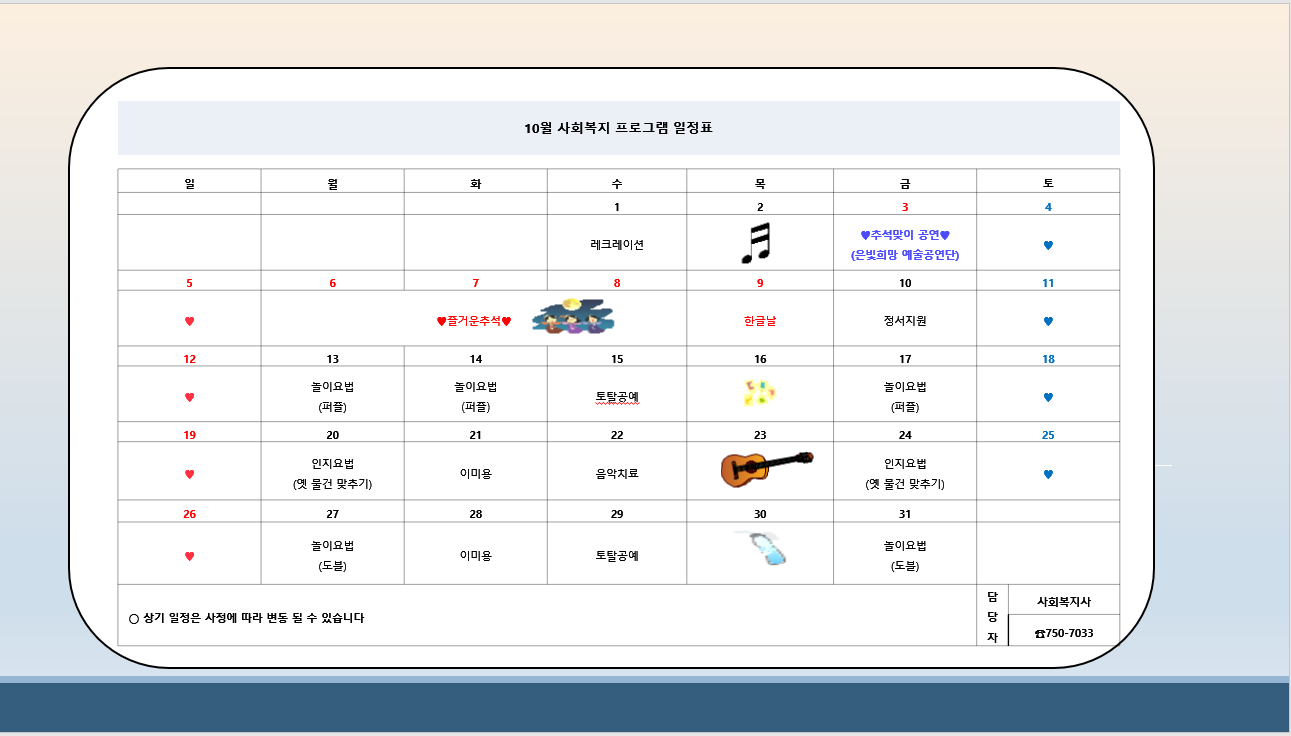Select the guitar image on the 23rd
This screenshot has width=1291, height=736.
pyautogui.click(x=766, y=467)
